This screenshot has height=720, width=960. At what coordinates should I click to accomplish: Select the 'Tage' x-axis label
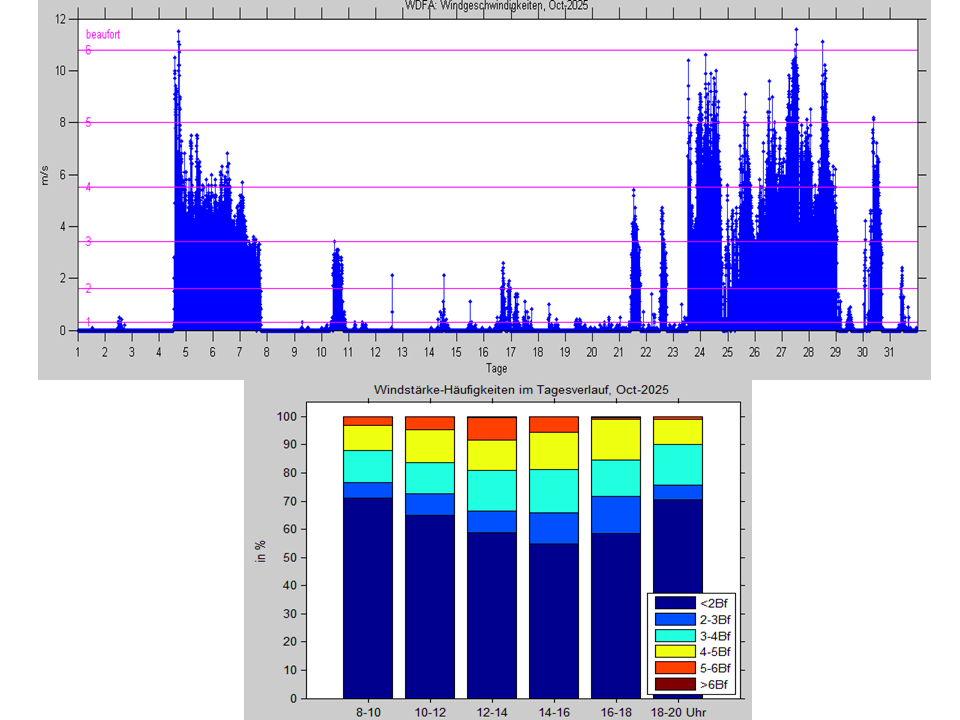496,369
